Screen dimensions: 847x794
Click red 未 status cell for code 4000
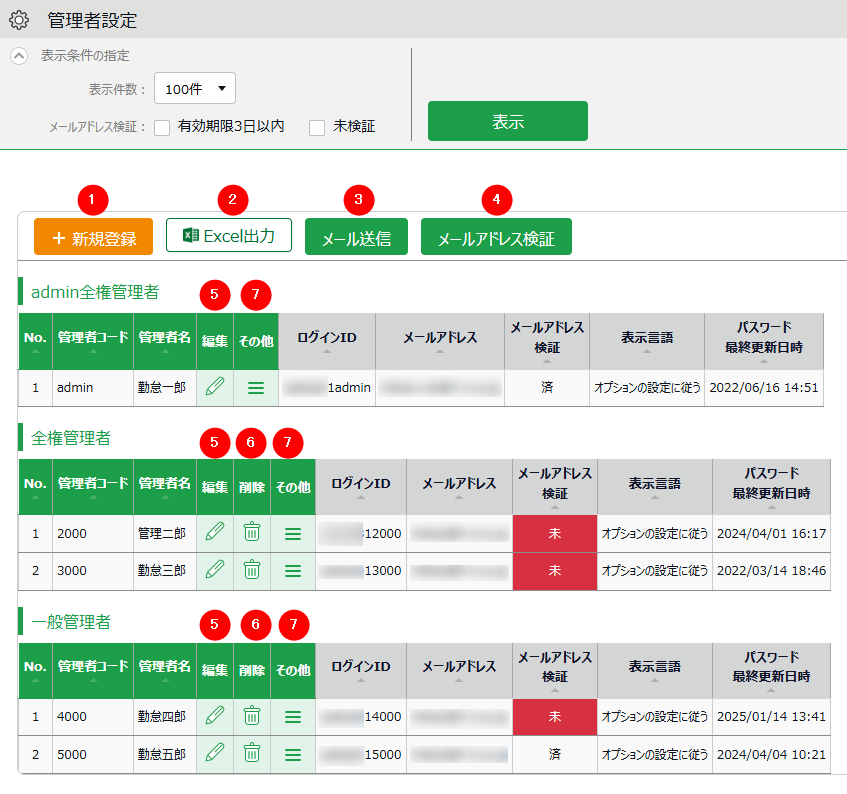pos(554,716)
